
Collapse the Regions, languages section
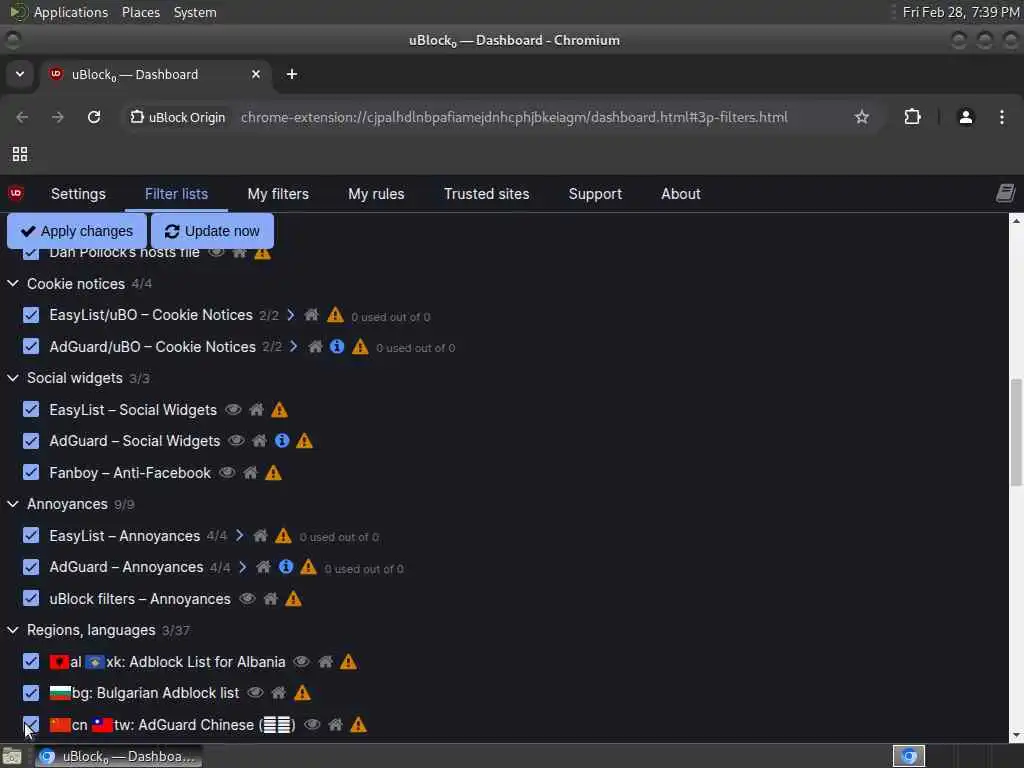pyautogui.click(x=12, y=630)
